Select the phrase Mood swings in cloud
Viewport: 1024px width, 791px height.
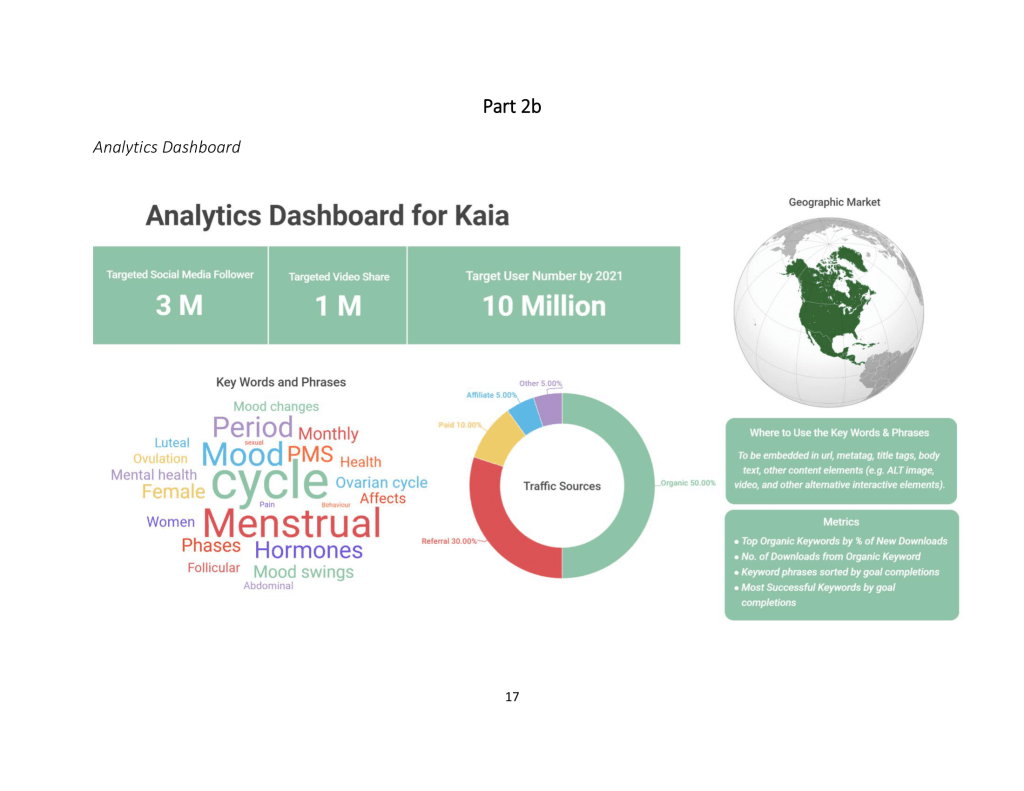(x=303, y=572)
